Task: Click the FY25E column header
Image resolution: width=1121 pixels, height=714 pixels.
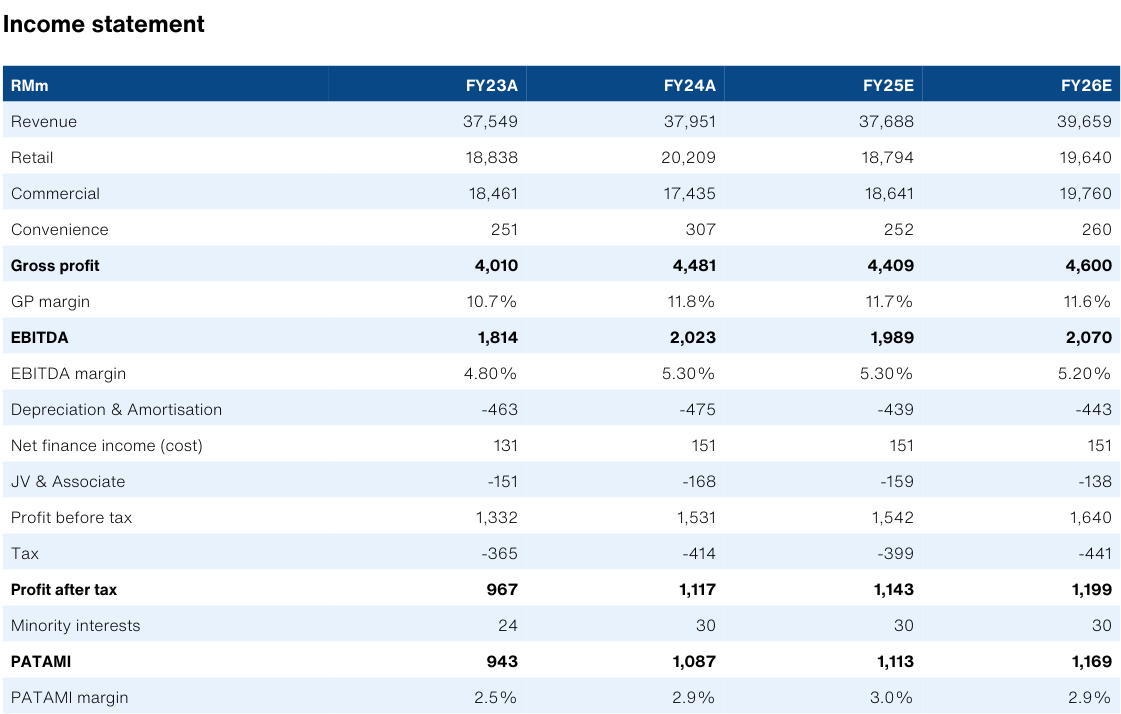Action: (x=888, y=86)
